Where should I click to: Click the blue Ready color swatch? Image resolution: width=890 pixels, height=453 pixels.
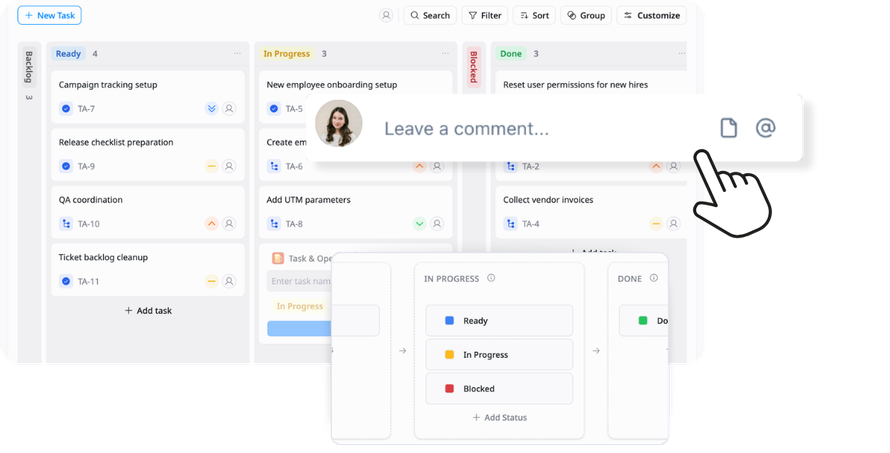pos(450,321)
